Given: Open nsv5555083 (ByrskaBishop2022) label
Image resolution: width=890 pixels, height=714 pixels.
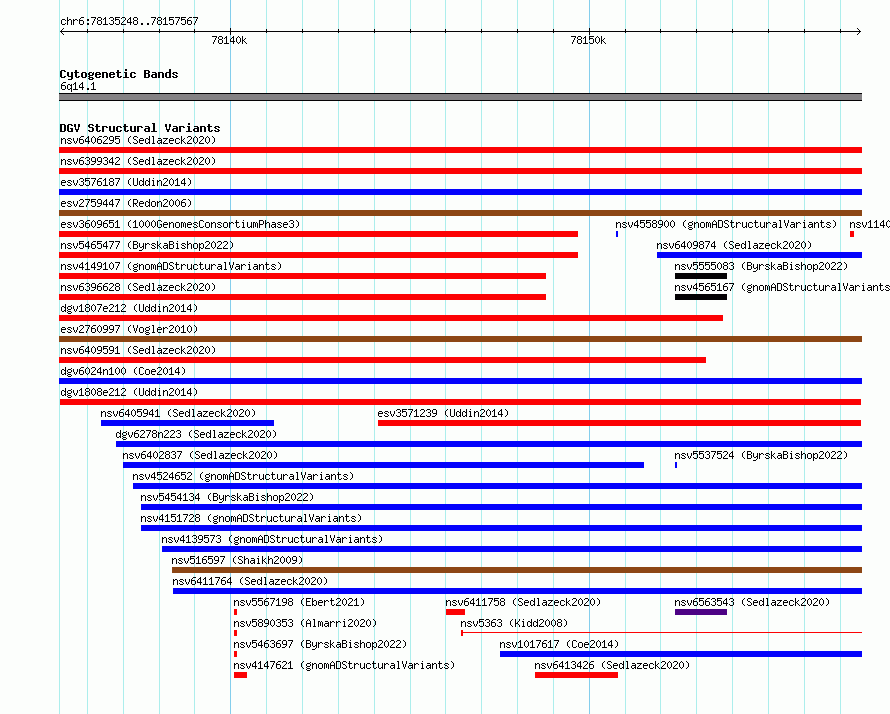Looking at the screenshot, I should pos(761,266).
